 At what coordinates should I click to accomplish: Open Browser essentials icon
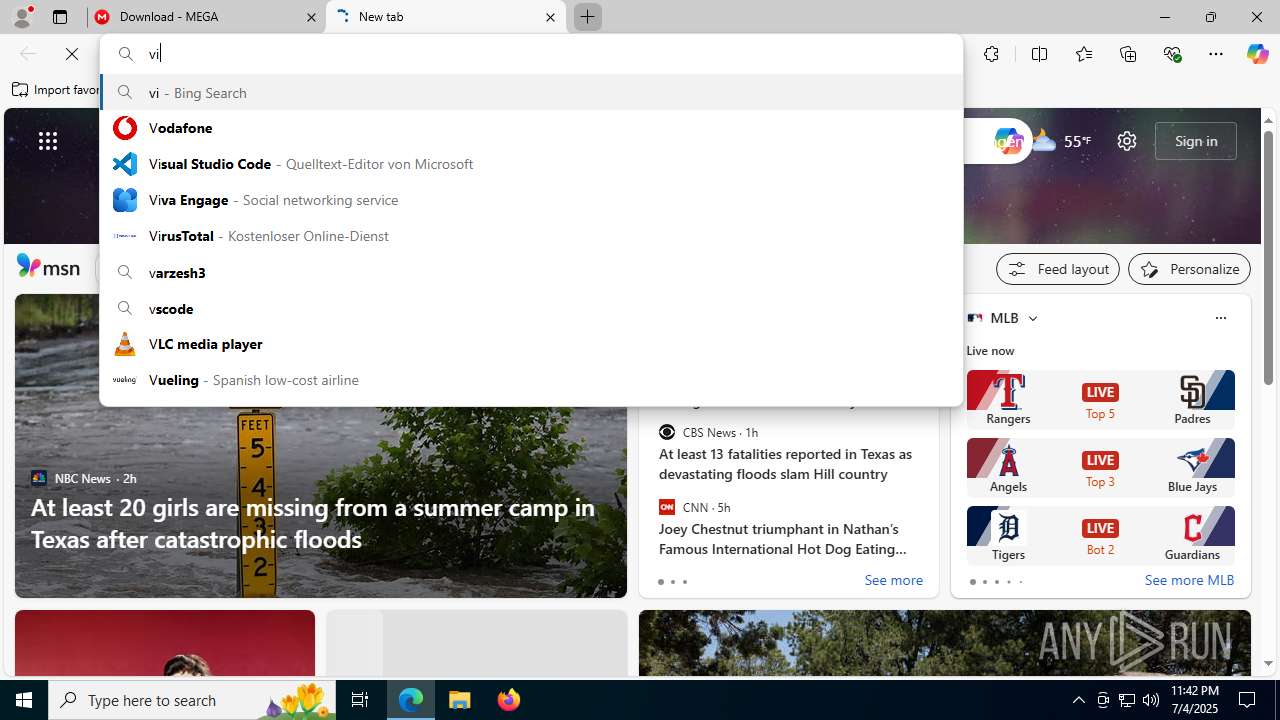tap(1172, 54)
